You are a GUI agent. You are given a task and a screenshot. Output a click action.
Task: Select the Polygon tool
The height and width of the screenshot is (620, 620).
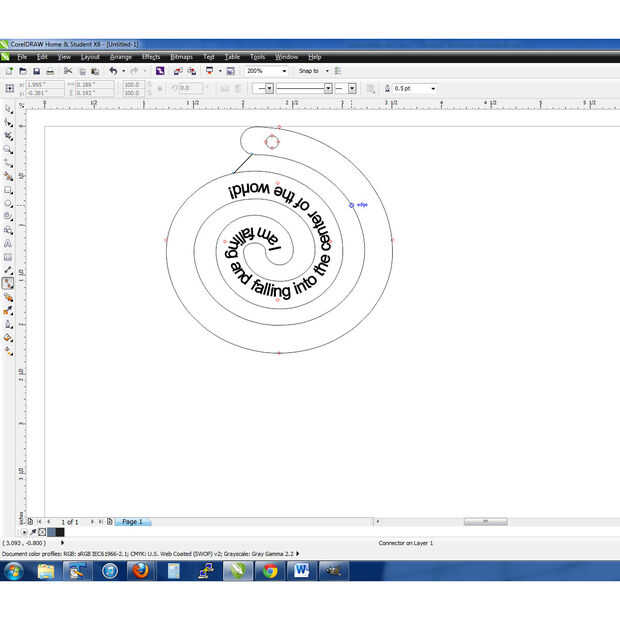click(x=8, y=217)
